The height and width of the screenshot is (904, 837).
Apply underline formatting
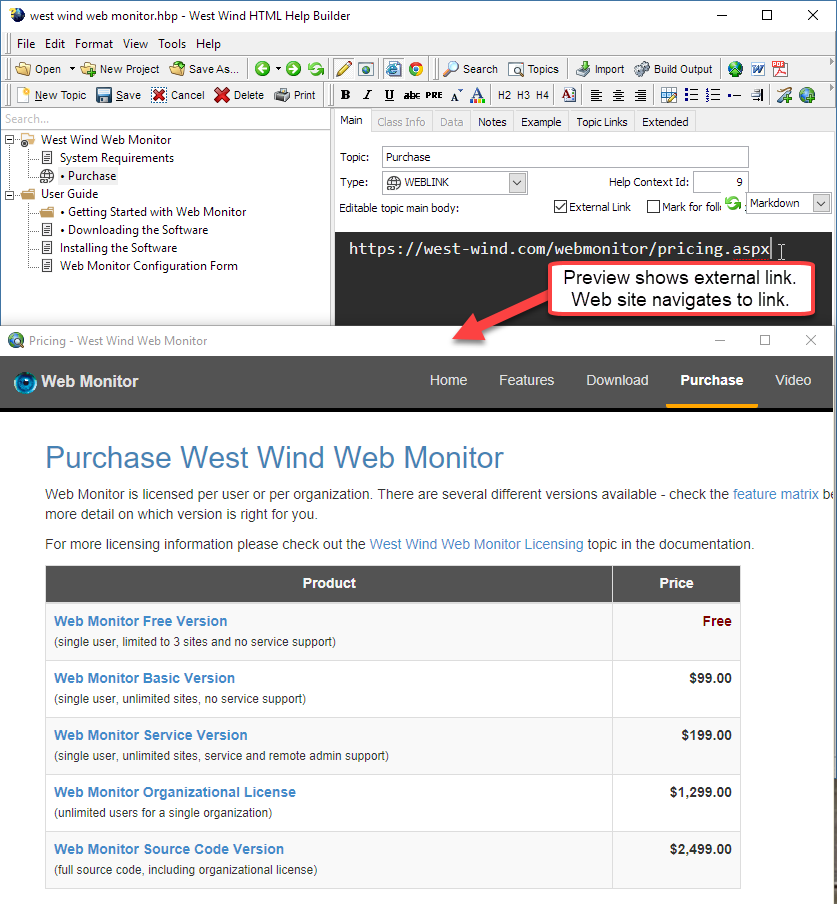point(389,95)
